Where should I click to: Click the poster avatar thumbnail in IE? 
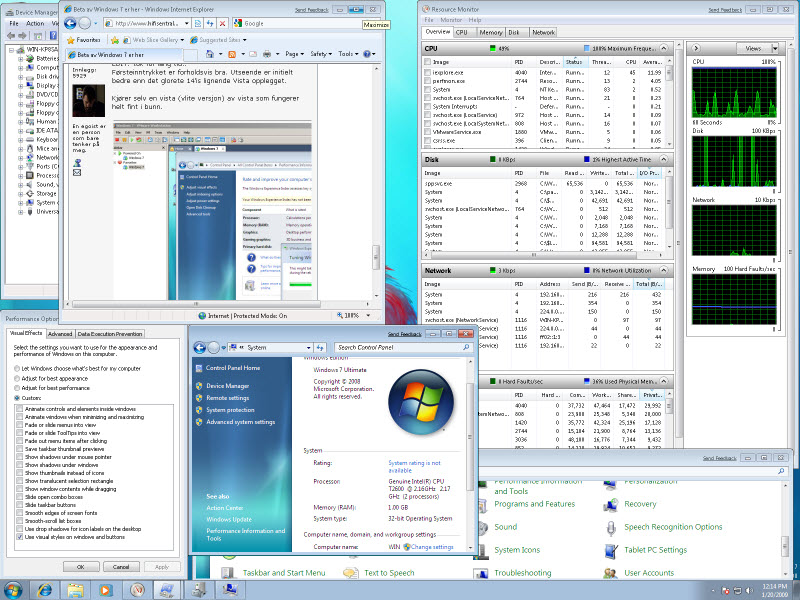pyautogui.click(x=88, y=101)
